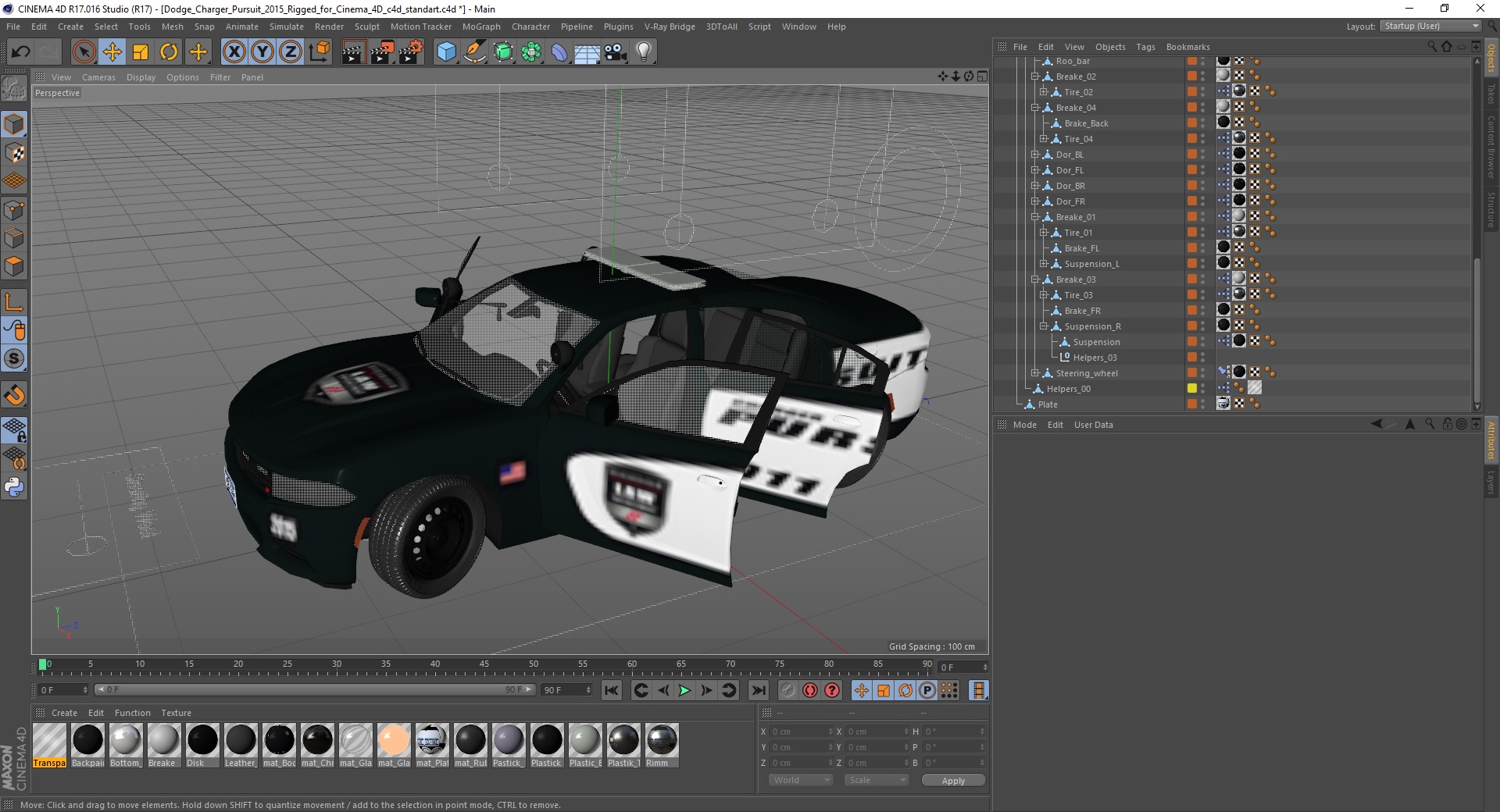Image resolution: width=1500 pixels, height=812 pixels.
Task: Select the Transpa material swatch
Action: point(49,746)
